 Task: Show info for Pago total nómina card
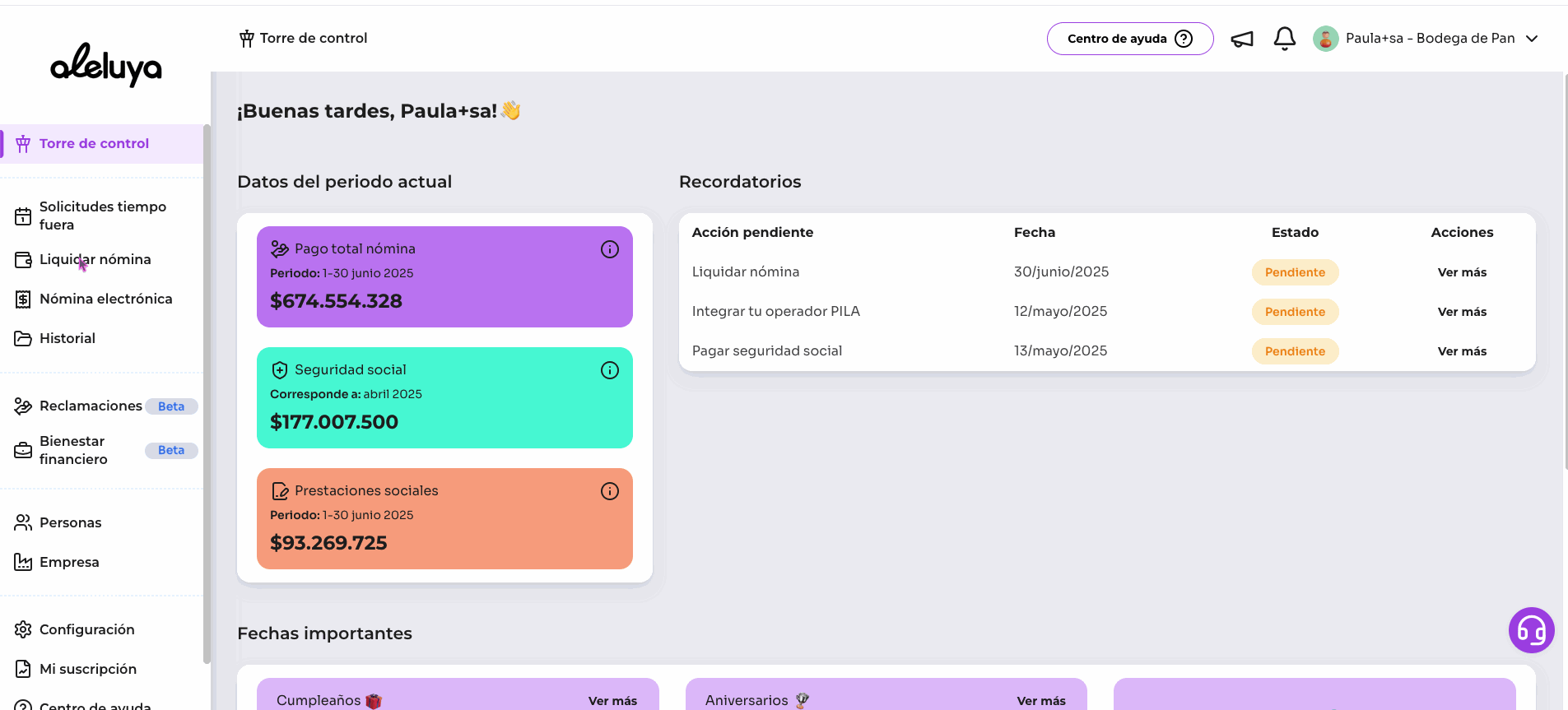(x=609, y=249)
